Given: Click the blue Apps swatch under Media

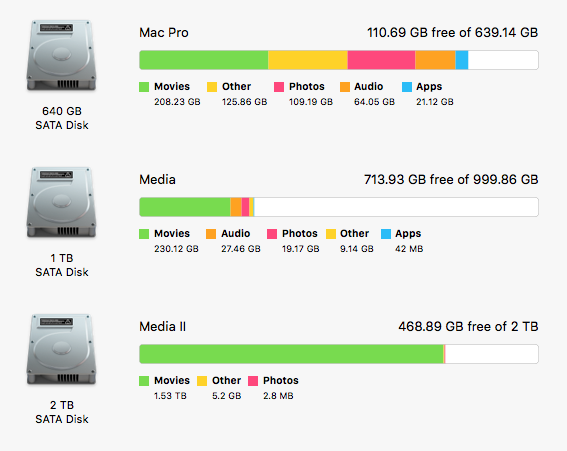Looking at the screenshot, I should coord(386,234).
